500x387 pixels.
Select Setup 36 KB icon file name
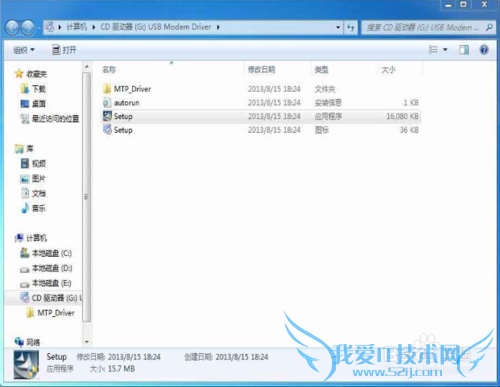(x=123, y=130)
